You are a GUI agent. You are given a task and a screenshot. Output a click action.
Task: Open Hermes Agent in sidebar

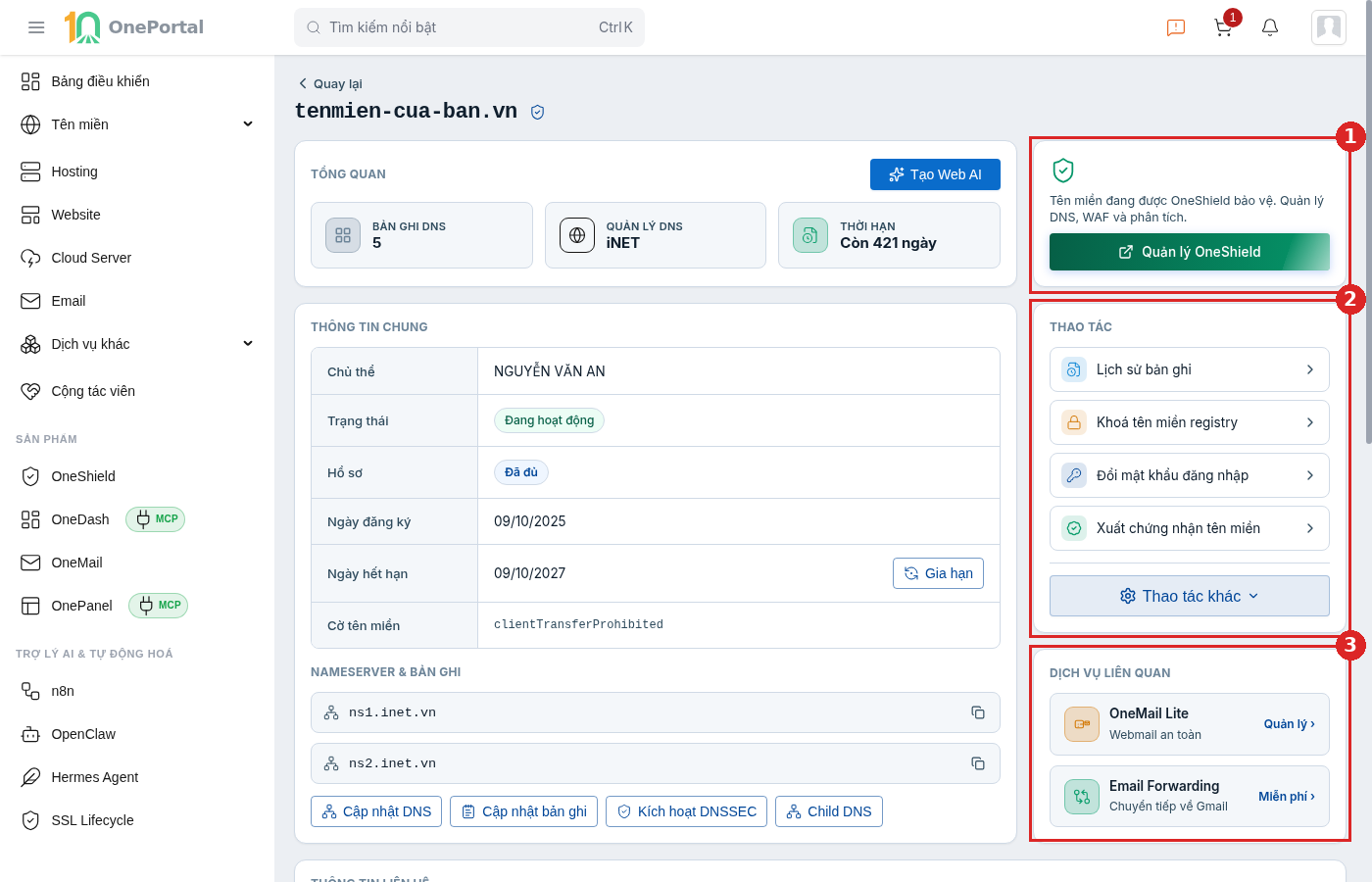pyautogui.click(x=137, y=777)
